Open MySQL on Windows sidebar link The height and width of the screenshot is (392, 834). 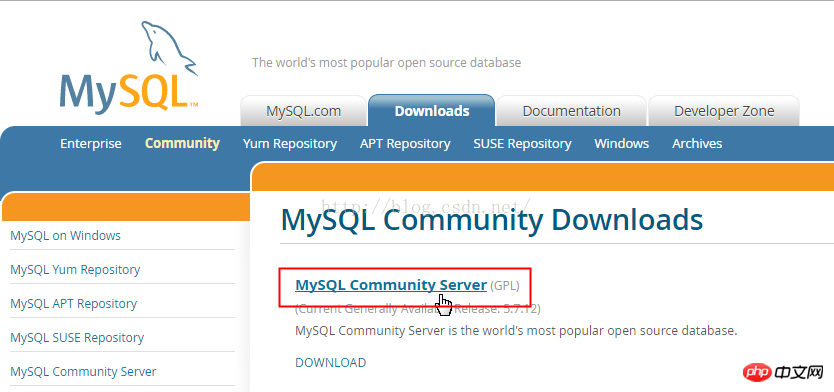(65, 235)
